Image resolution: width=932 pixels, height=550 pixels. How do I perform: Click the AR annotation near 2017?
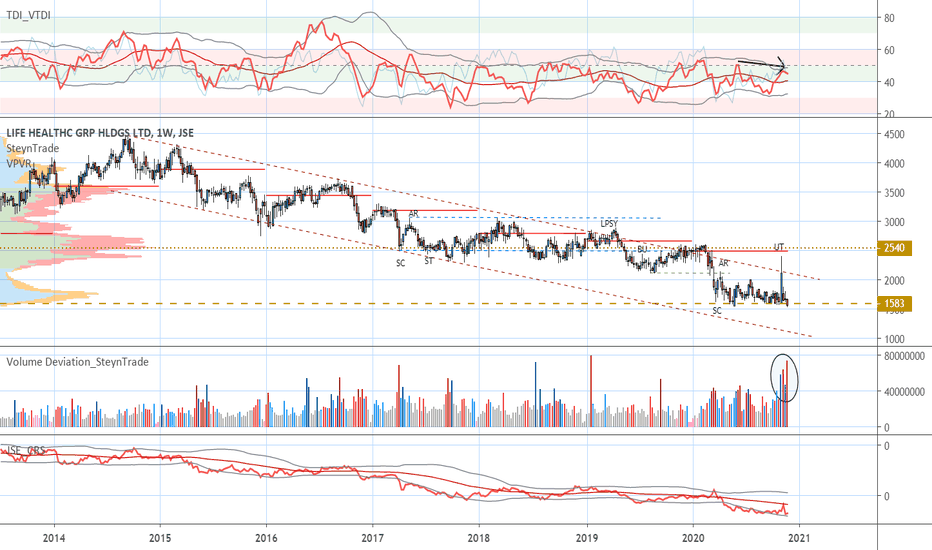(x=413, y=213)
